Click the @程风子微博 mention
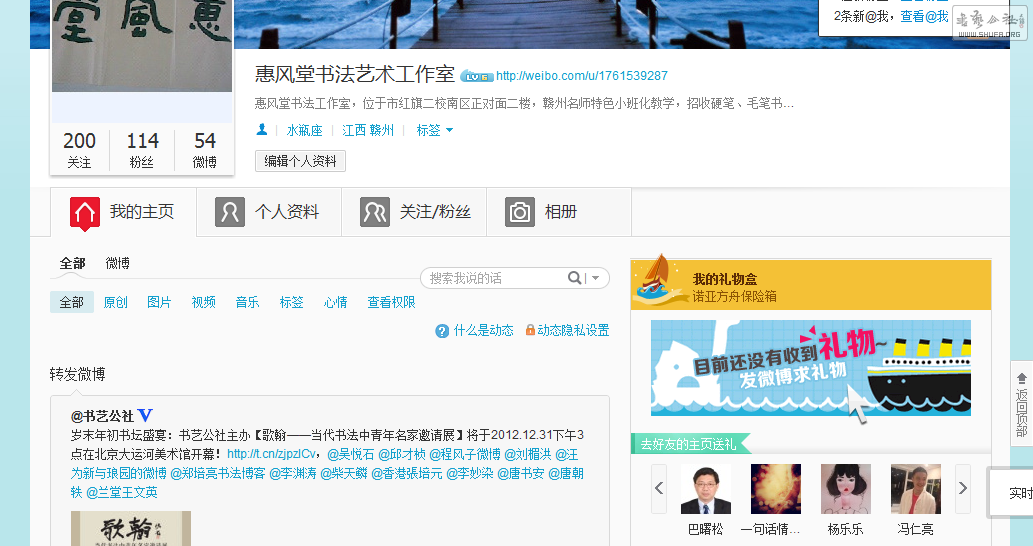Screen dimensions: 1033x546 point(465,454)
